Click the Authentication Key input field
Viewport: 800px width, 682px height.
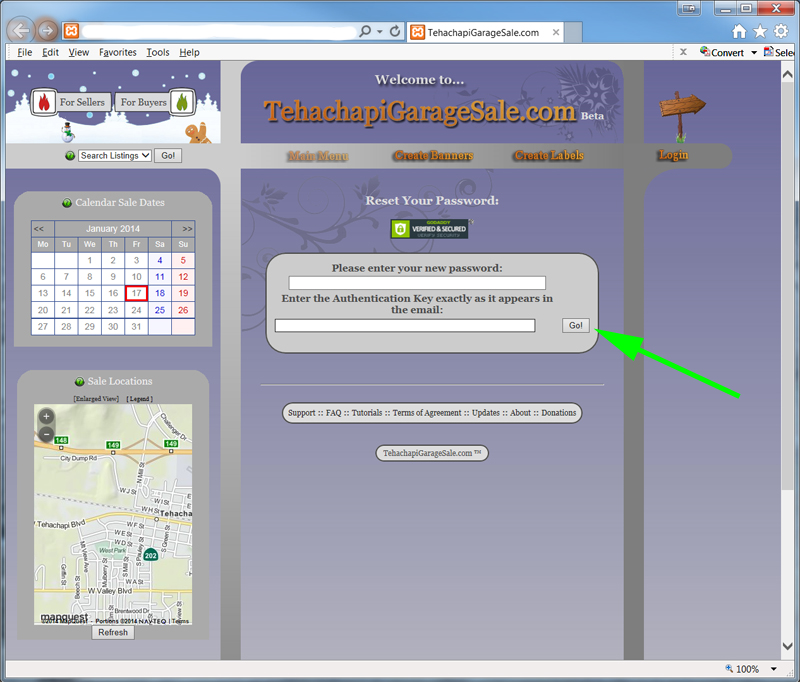tap(405, 325)
